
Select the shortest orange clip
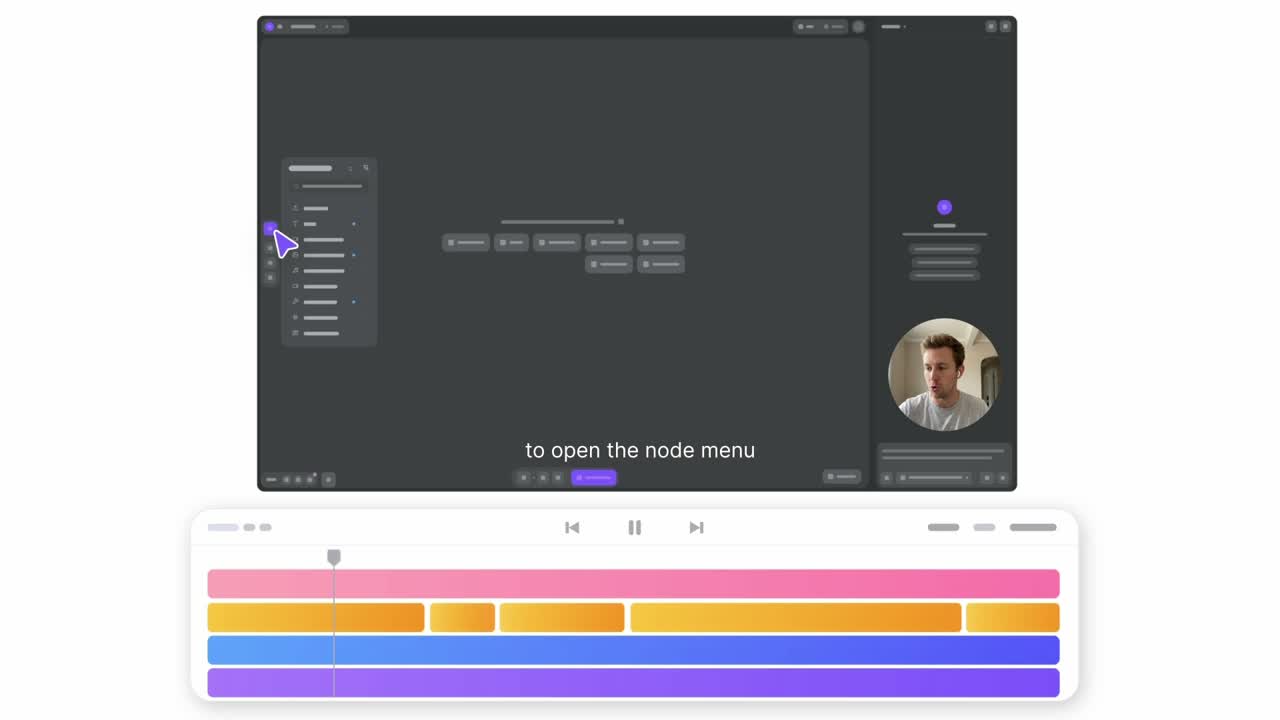click(x=462, y=617)
